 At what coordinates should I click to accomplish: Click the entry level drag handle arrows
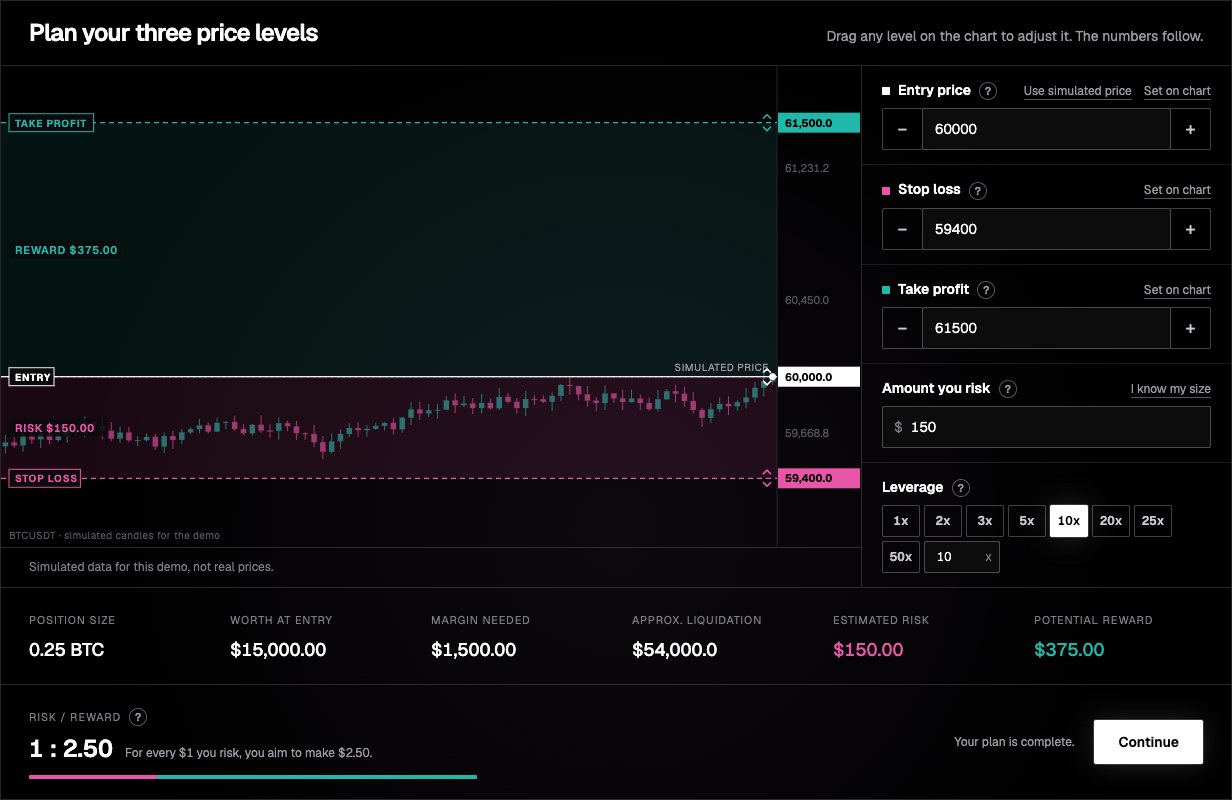(x=767, y=377)
